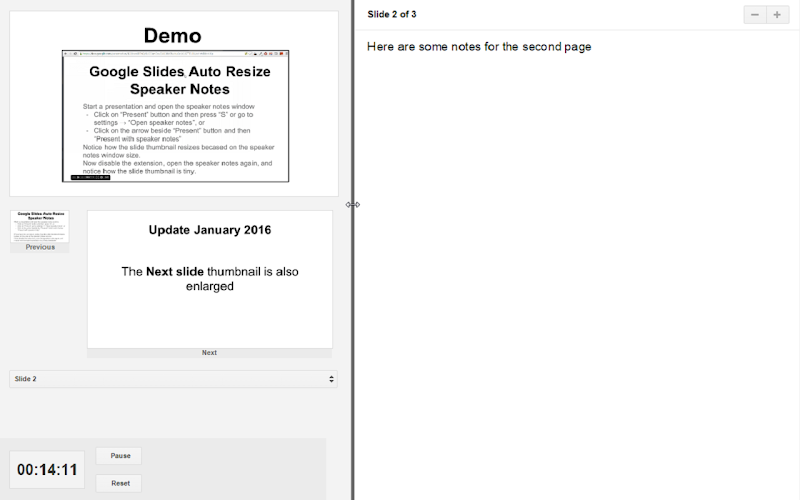Open the Slide 2 selector dropdown

coord(173,379)
